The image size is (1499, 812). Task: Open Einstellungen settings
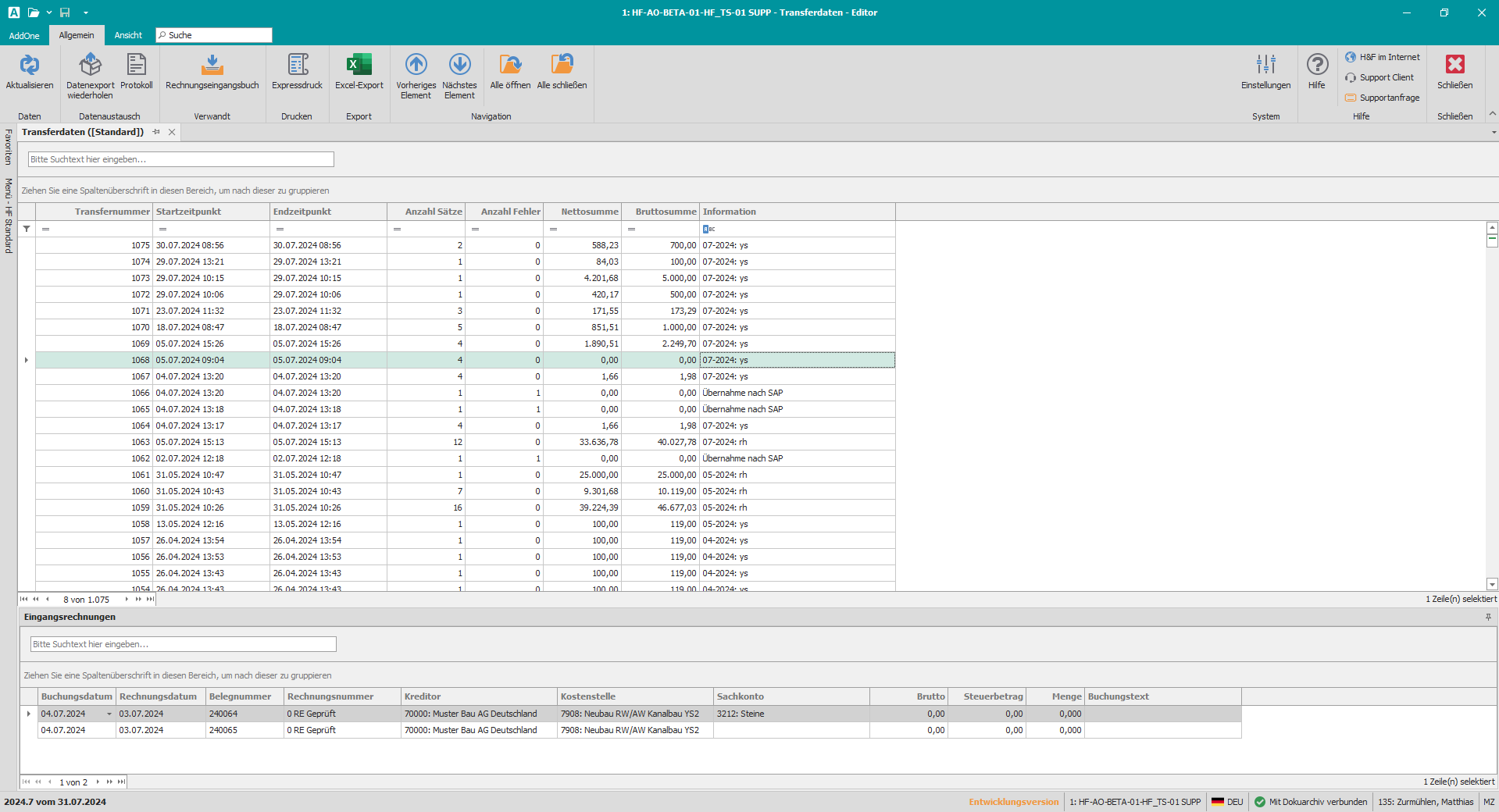tap(1265, 66)
